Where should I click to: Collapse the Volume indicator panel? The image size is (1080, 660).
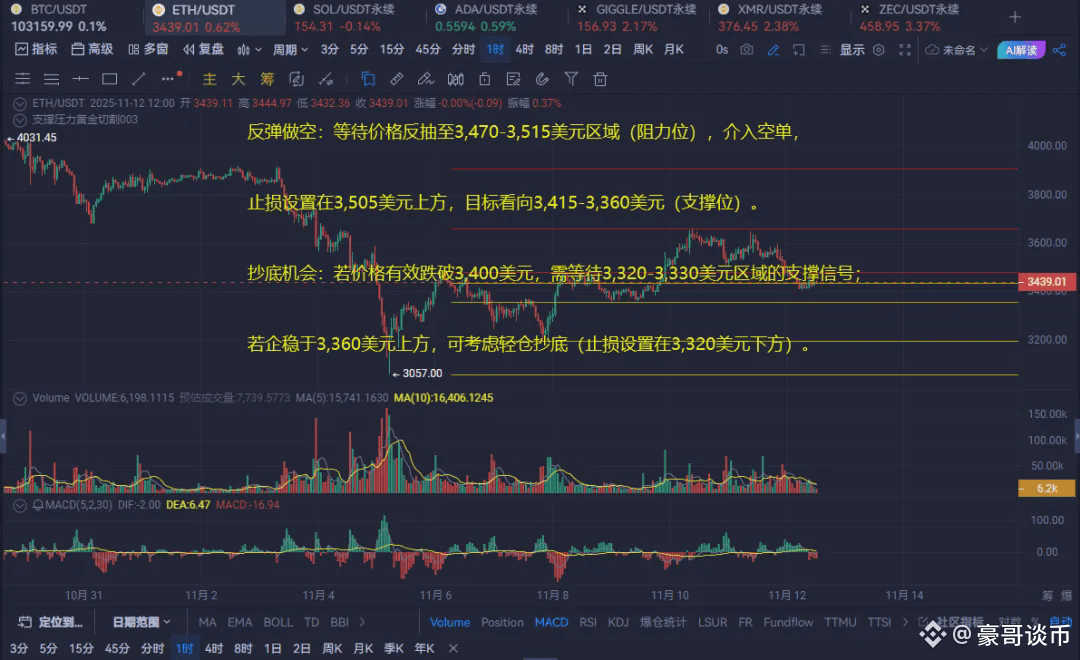click(19, 398)
